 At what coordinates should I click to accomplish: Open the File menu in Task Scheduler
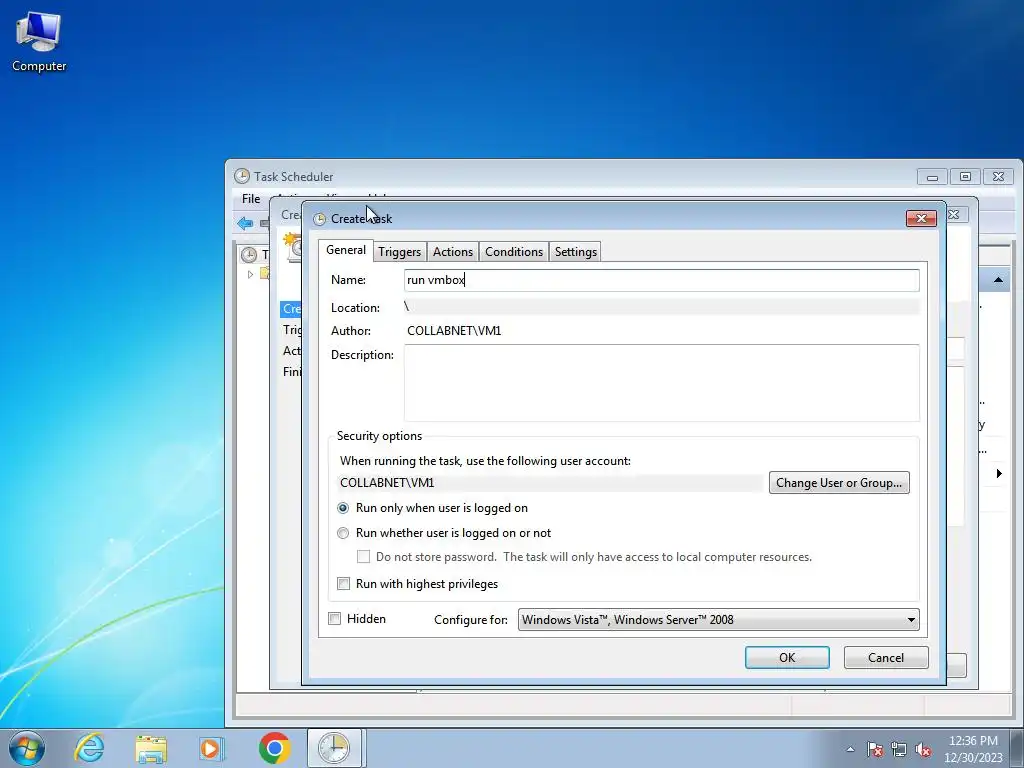[x=251, y=199]
